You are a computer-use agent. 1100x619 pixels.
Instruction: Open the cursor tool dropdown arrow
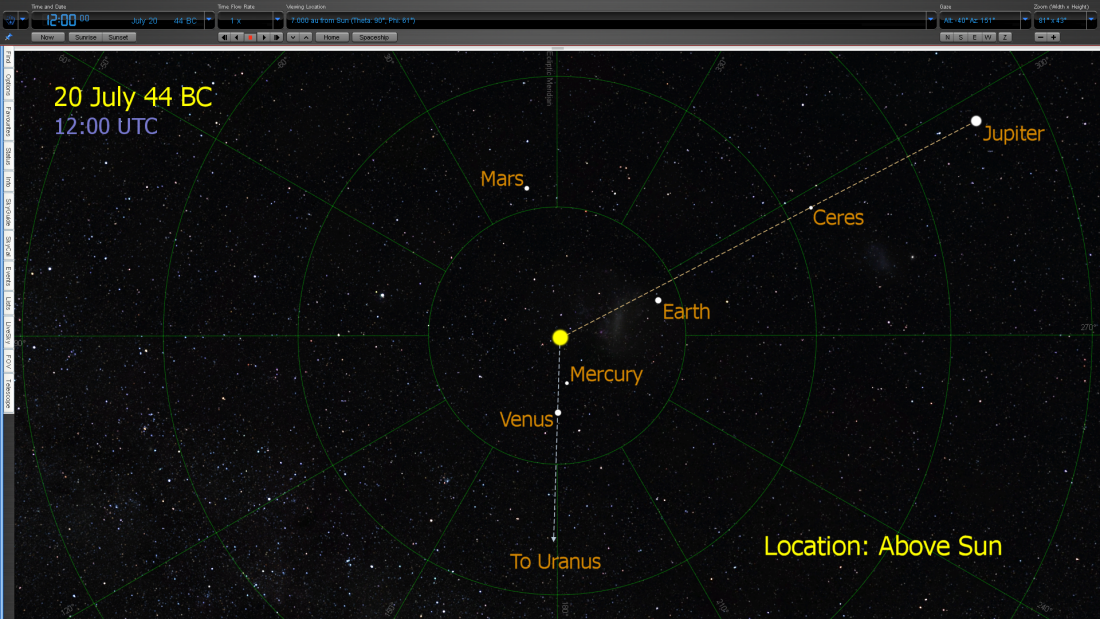pos(22,21)
